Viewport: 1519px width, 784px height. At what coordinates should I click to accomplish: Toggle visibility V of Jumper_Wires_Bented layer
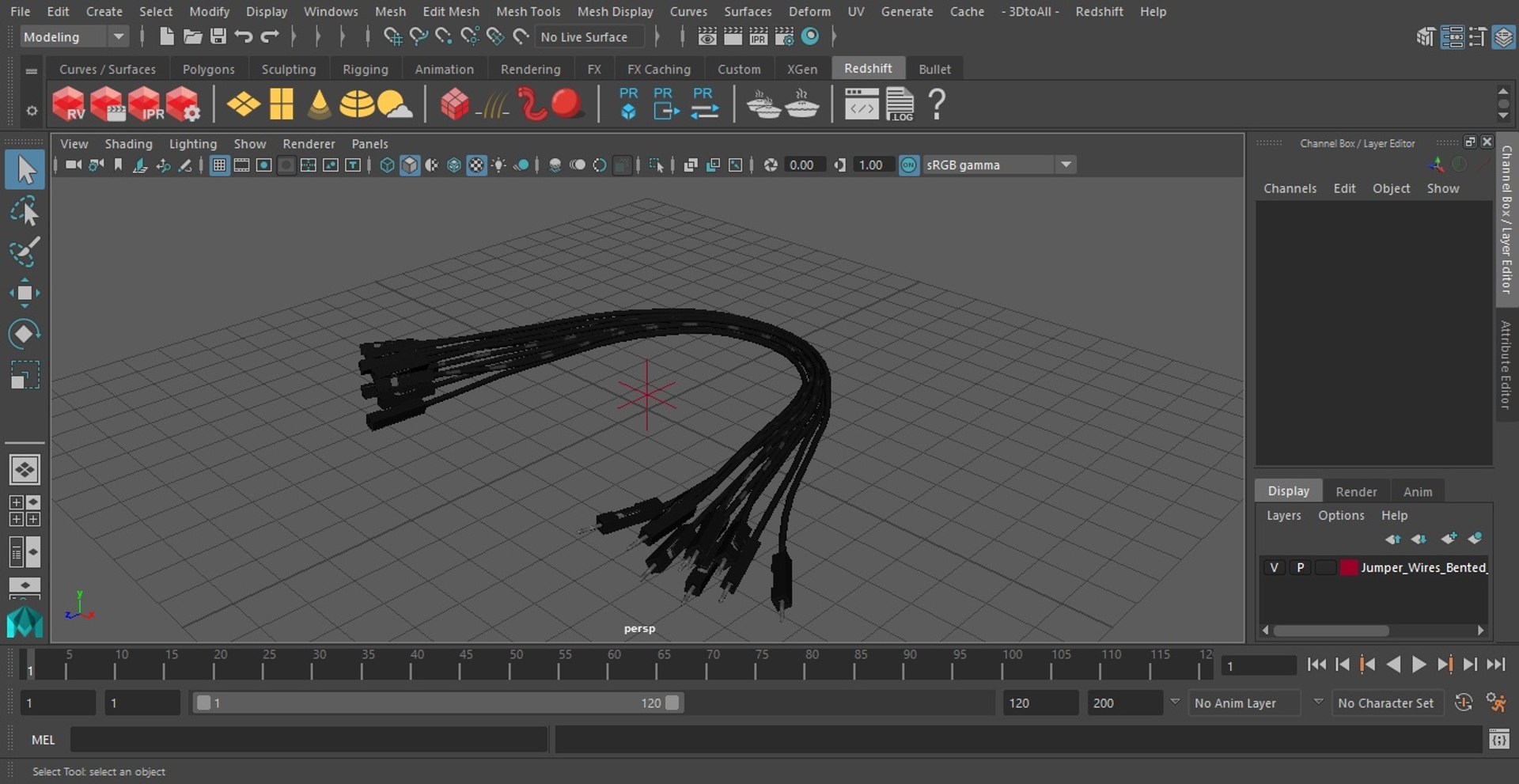point(1274,567)
